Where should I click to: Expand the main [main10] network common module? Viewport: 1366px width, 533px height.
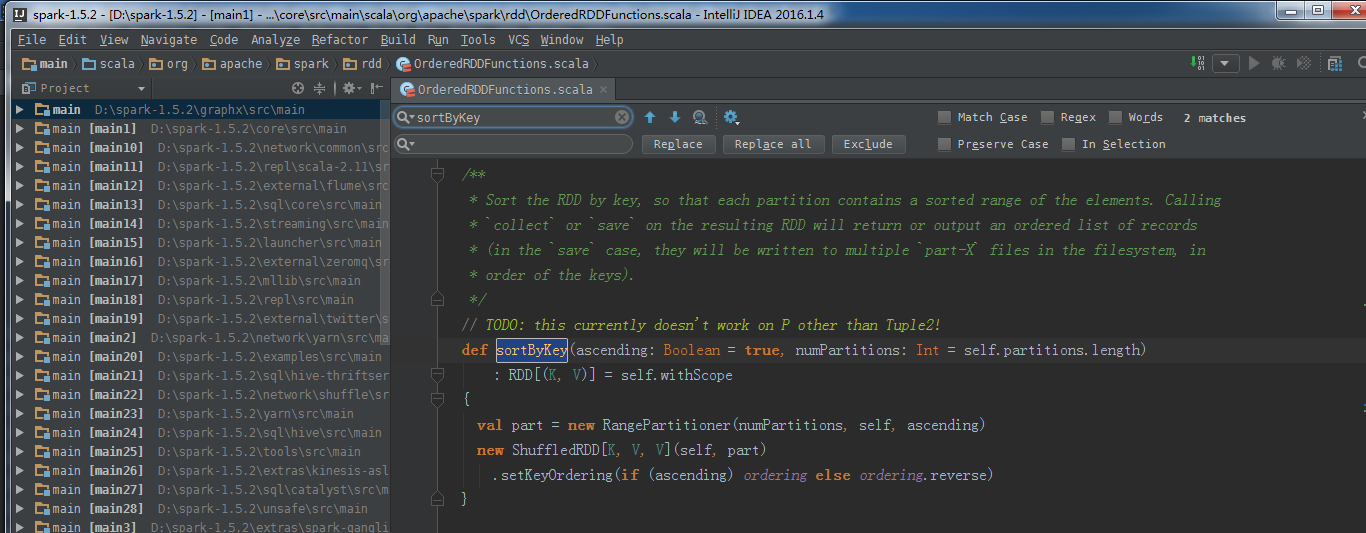tap(21, 148)
